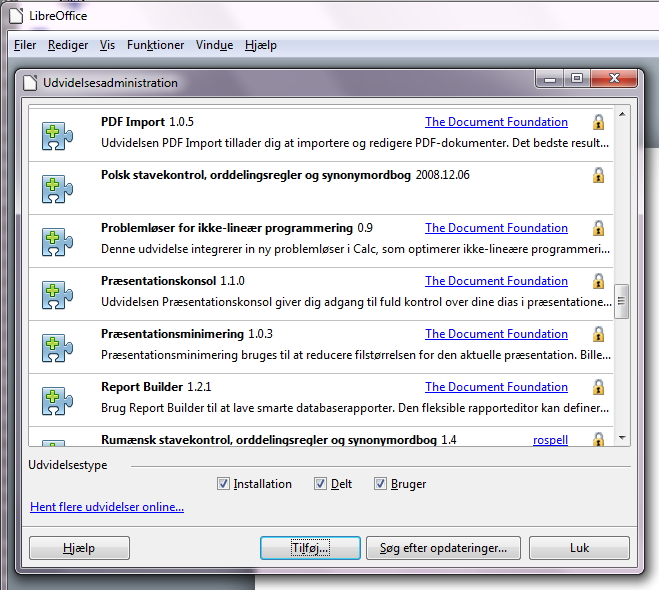
Task: Open The Document Foundation link for PDF Import
Action: pyautogui.click(x=496, y=122)
